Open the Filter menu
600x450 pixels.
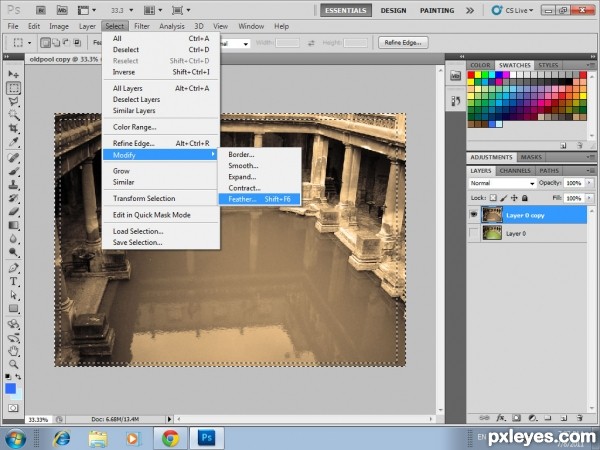[142, 26]
